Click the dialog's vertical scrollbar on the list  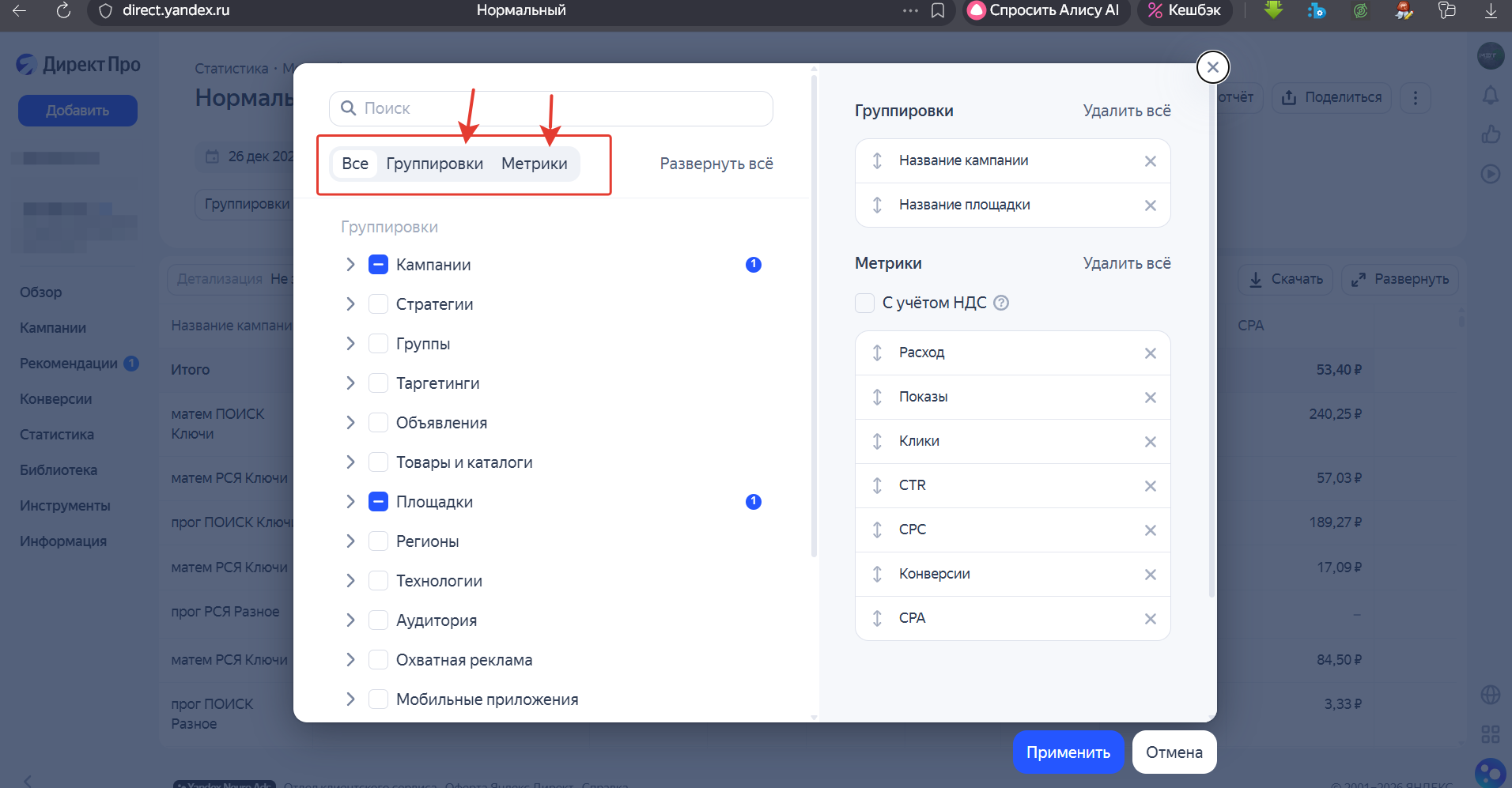click(814, 316)
